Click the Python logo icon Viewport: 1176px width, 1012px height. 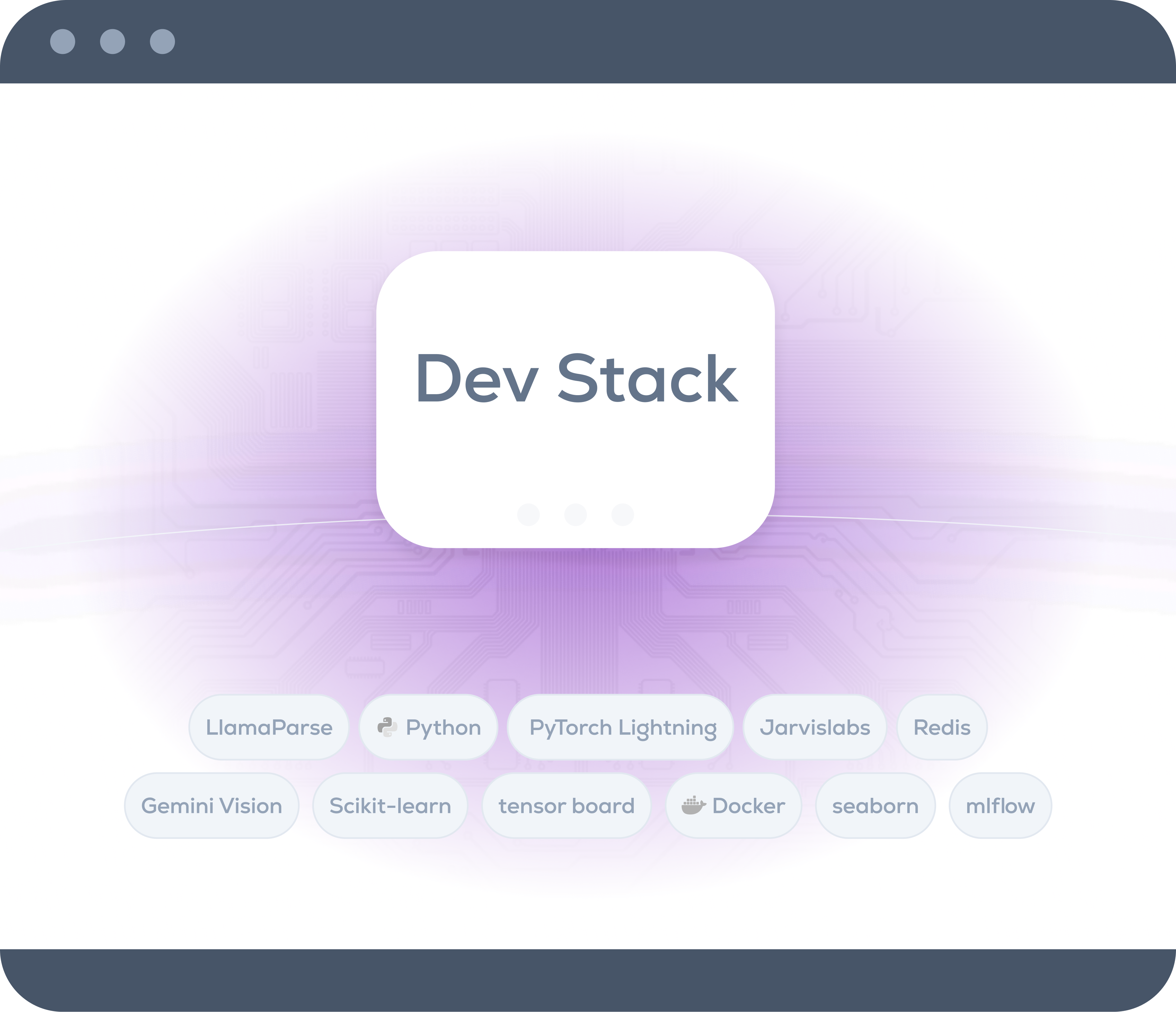coord(388,727)
